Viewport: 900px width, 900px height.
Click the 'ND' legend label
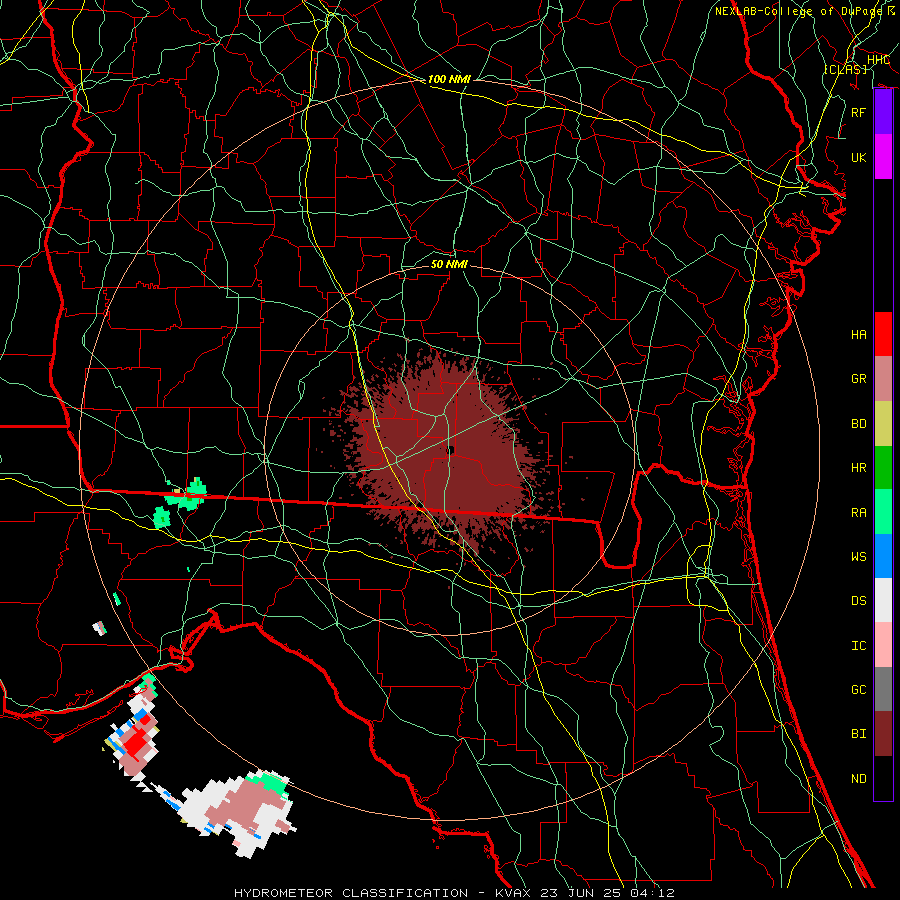tap(858, 779)
